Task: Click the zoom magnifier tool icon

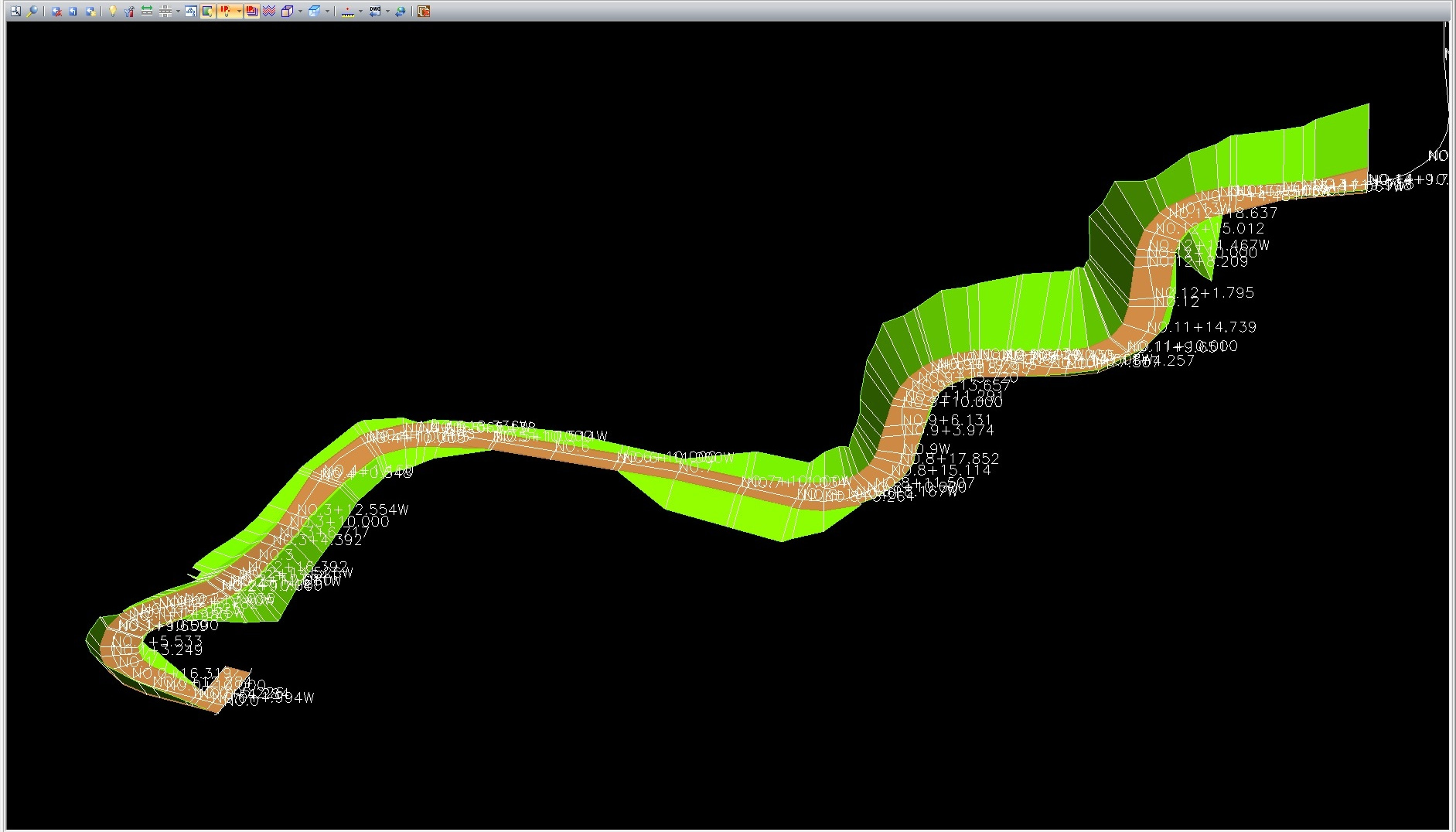Action: 32,12
